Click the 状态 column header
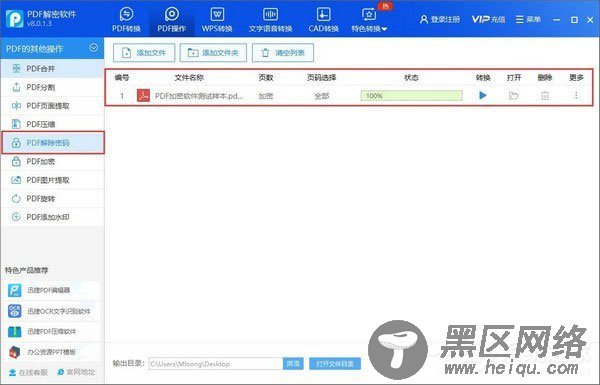This screenshot has width=600, height=385. [x=411, y=78]
